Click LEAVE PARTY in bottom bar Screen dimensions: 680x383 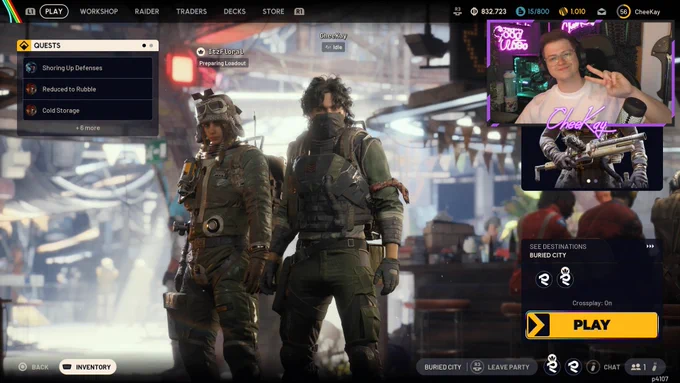pos(508,367)
